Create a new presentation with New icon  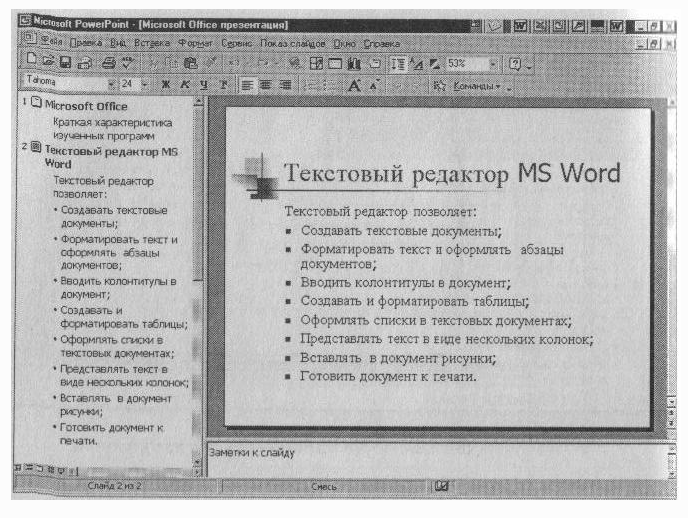(x=32, y=60)
